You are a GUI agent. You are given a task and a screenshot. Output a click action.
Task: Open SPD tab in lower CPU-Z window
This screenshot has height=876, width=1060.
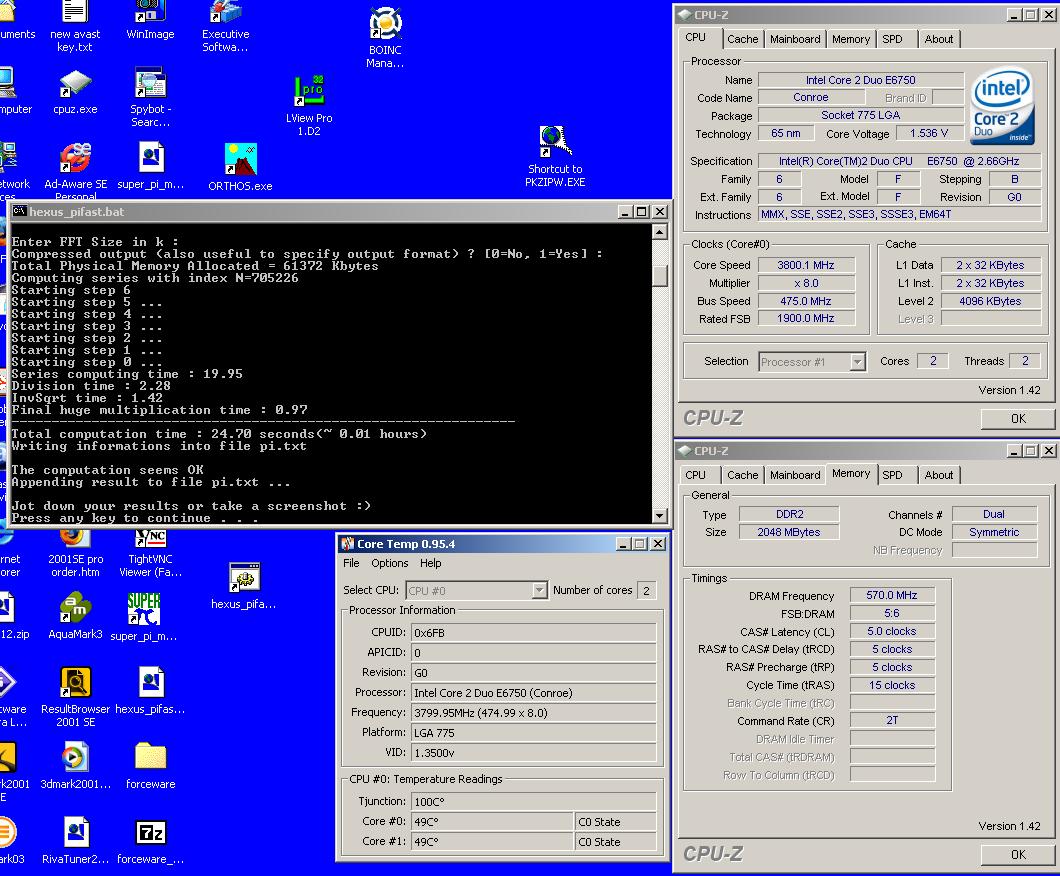coord(892,475)
